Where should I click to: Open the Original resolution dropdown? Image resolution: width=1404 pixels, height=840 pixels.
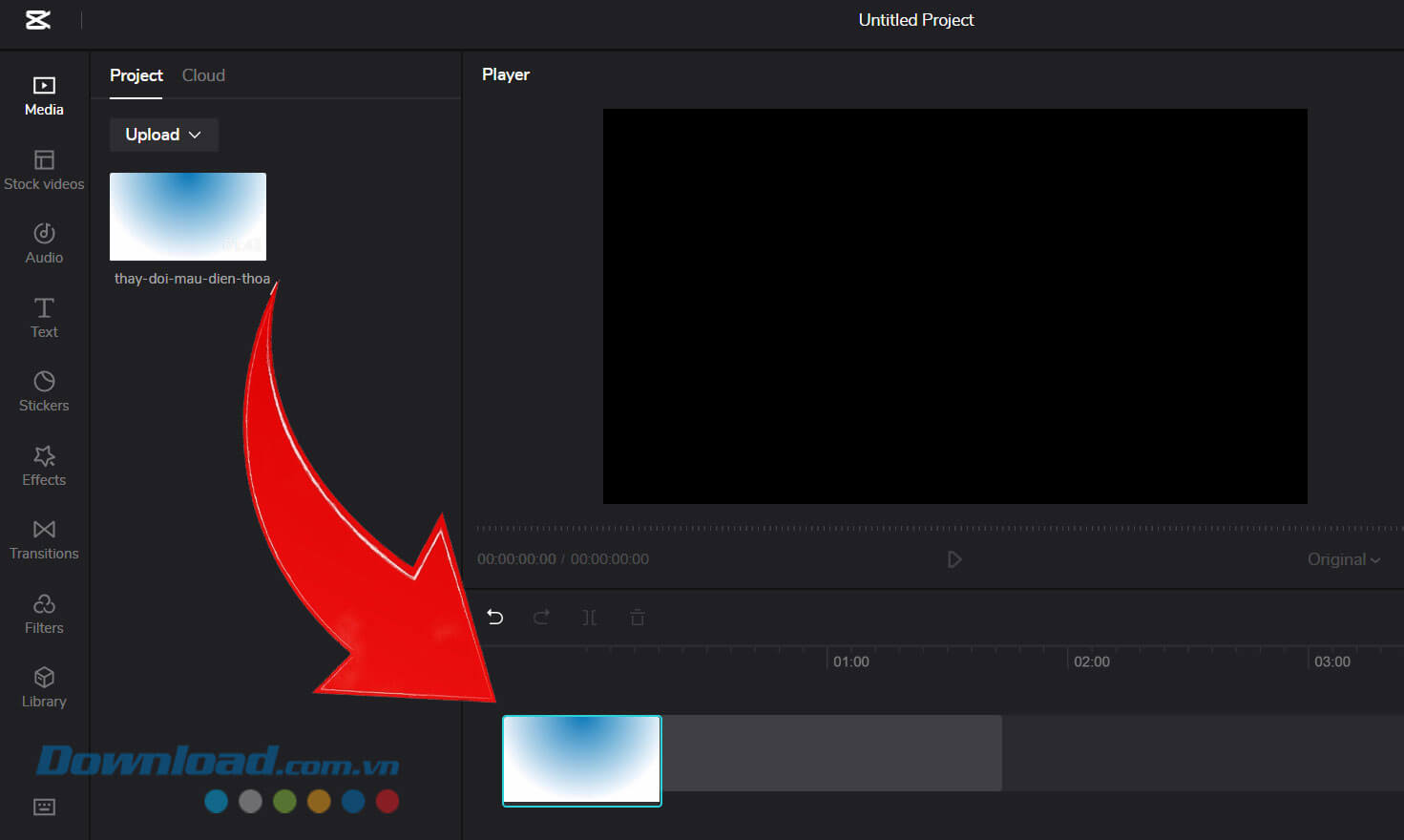(x=1343, y=559)
